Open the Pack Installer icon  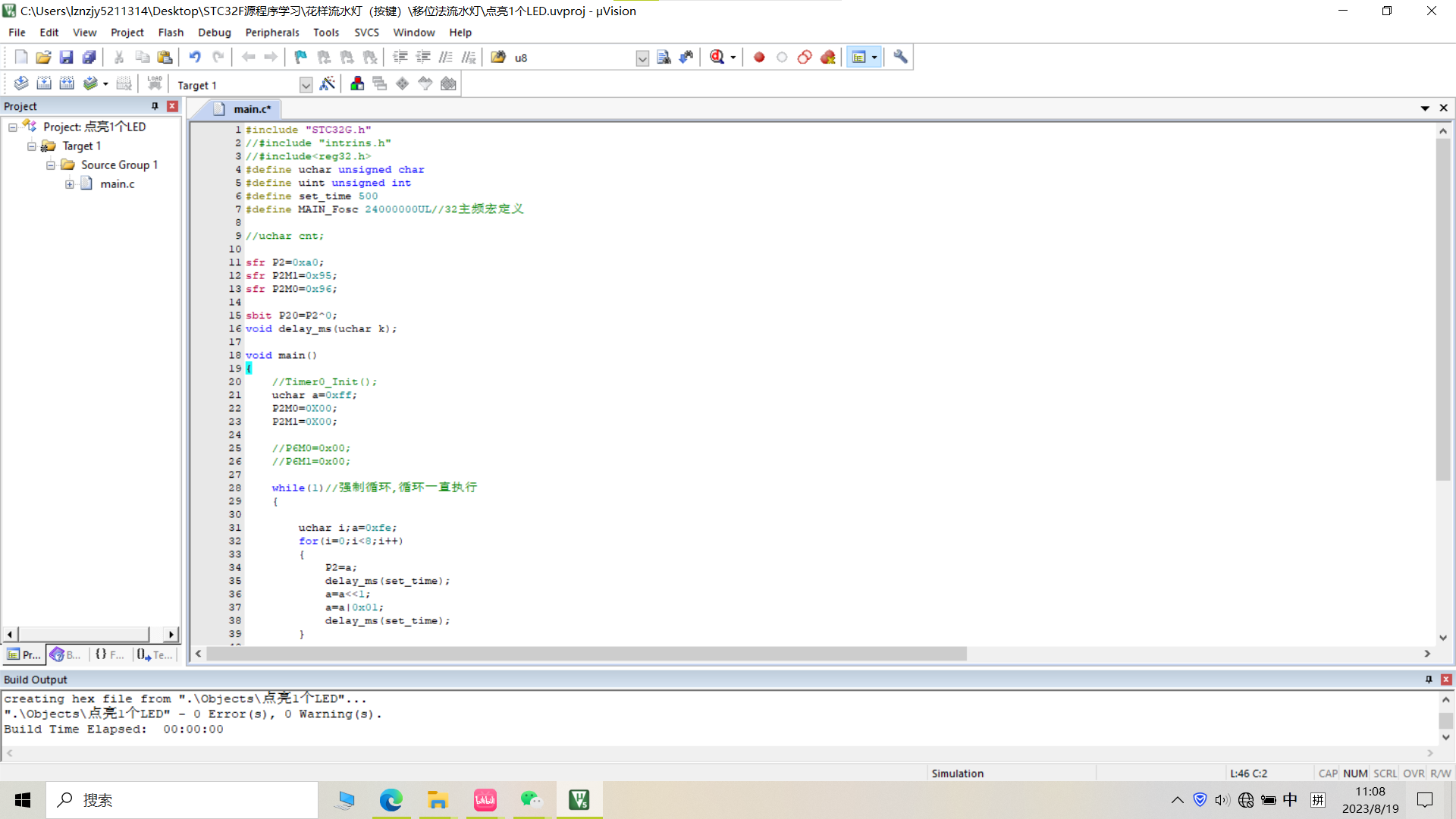pyautogui.click(x=448, y=83)
